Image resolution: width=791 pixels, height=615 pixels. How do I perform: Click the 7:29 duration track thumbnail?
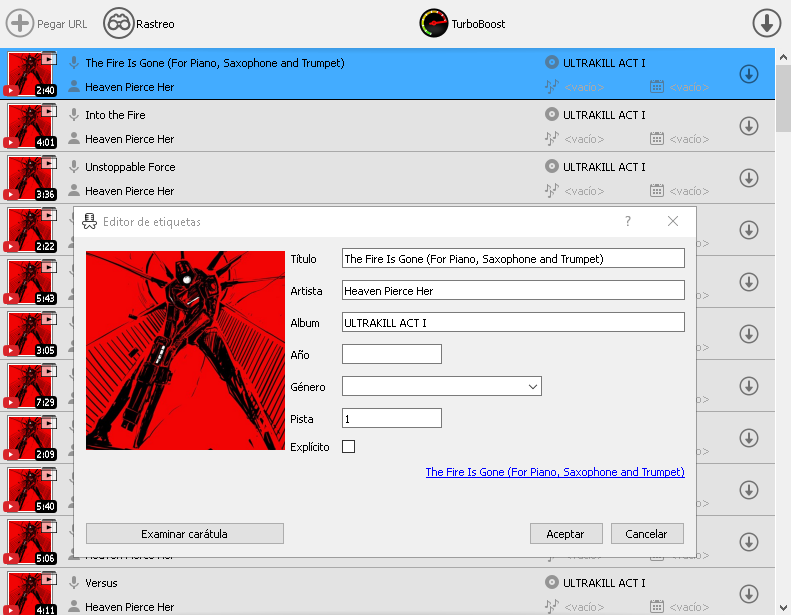pyautogui.click(x=30, y=386)
